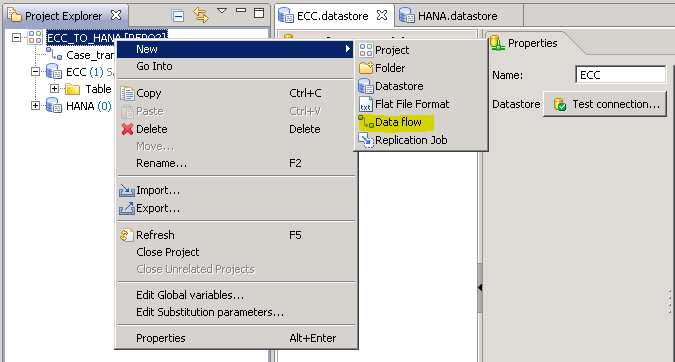Click the Data flow icon
The height and width of the screenshot is (362, 675).
(x=366, y=122)
